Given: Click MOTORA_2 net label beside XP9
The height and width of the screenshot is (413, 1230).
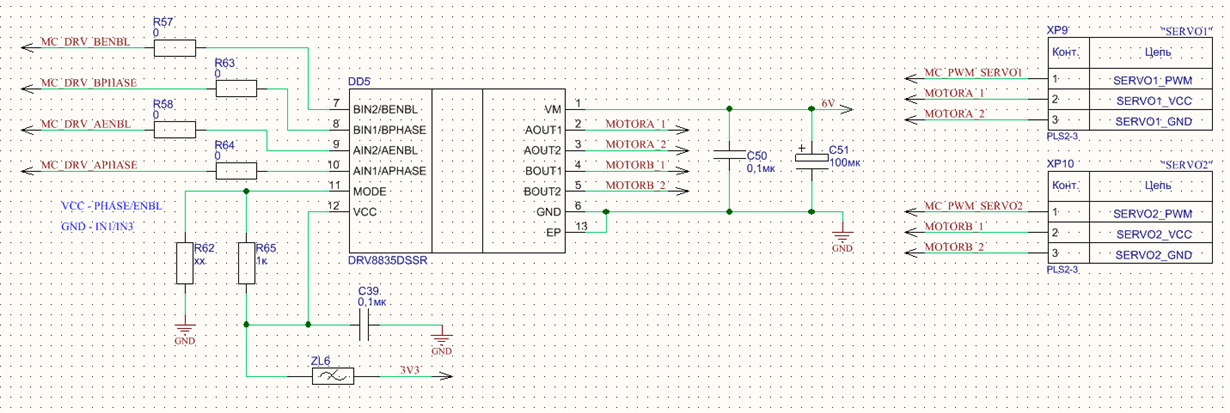Looking at the screenshot, I should point(953,113).
